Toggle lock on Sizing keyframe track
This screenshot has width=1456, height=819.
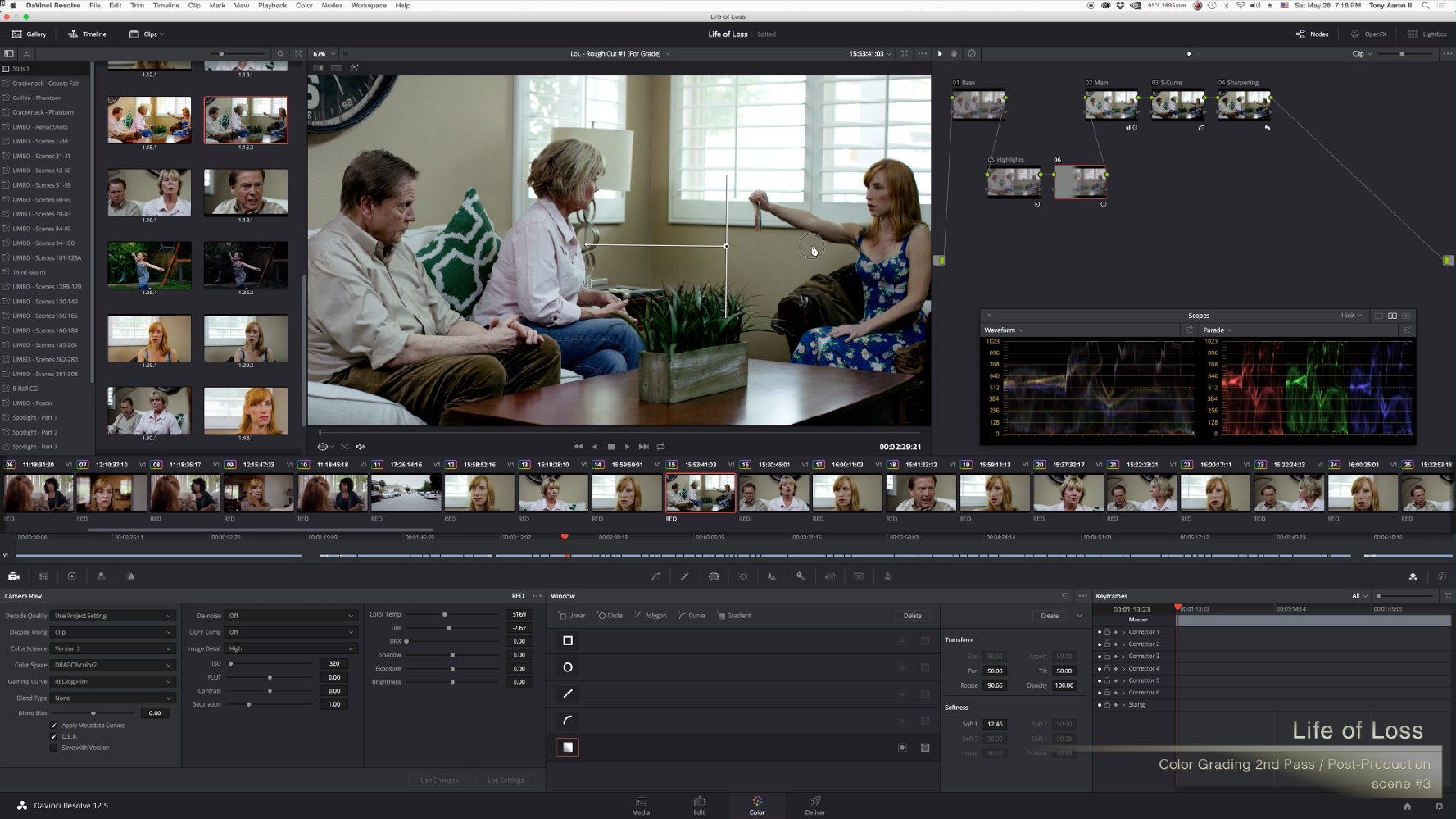(1107, 704)
